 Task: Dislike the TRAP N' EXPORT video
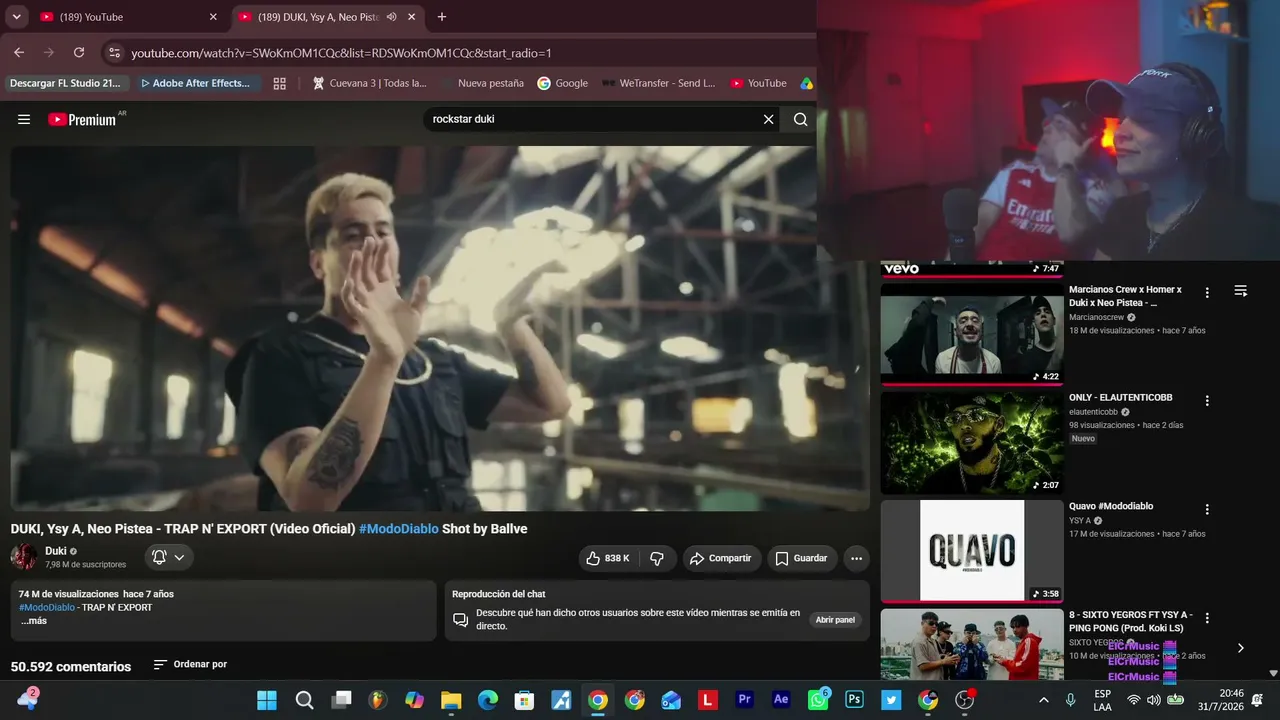(x=657, y=558)
